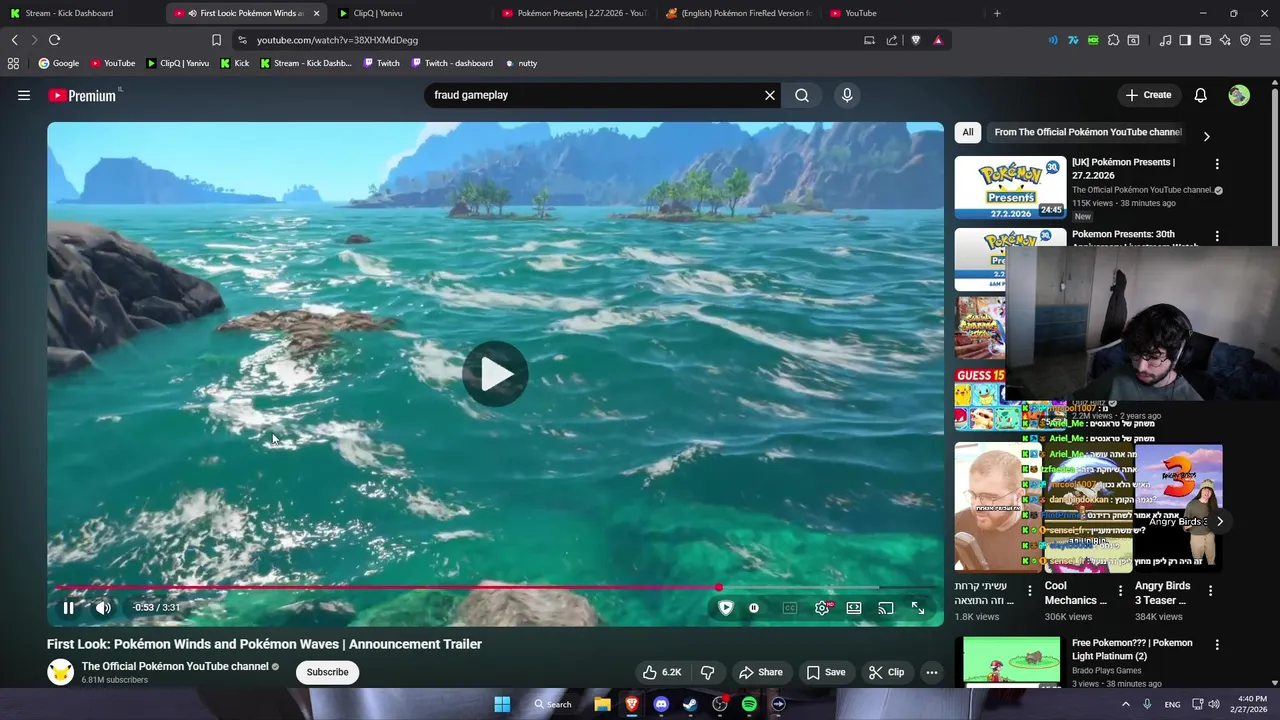The width and height of the screenshot is (1280, 720).
Task: Click the Clip scissors button
Action: tap(886, 672)
